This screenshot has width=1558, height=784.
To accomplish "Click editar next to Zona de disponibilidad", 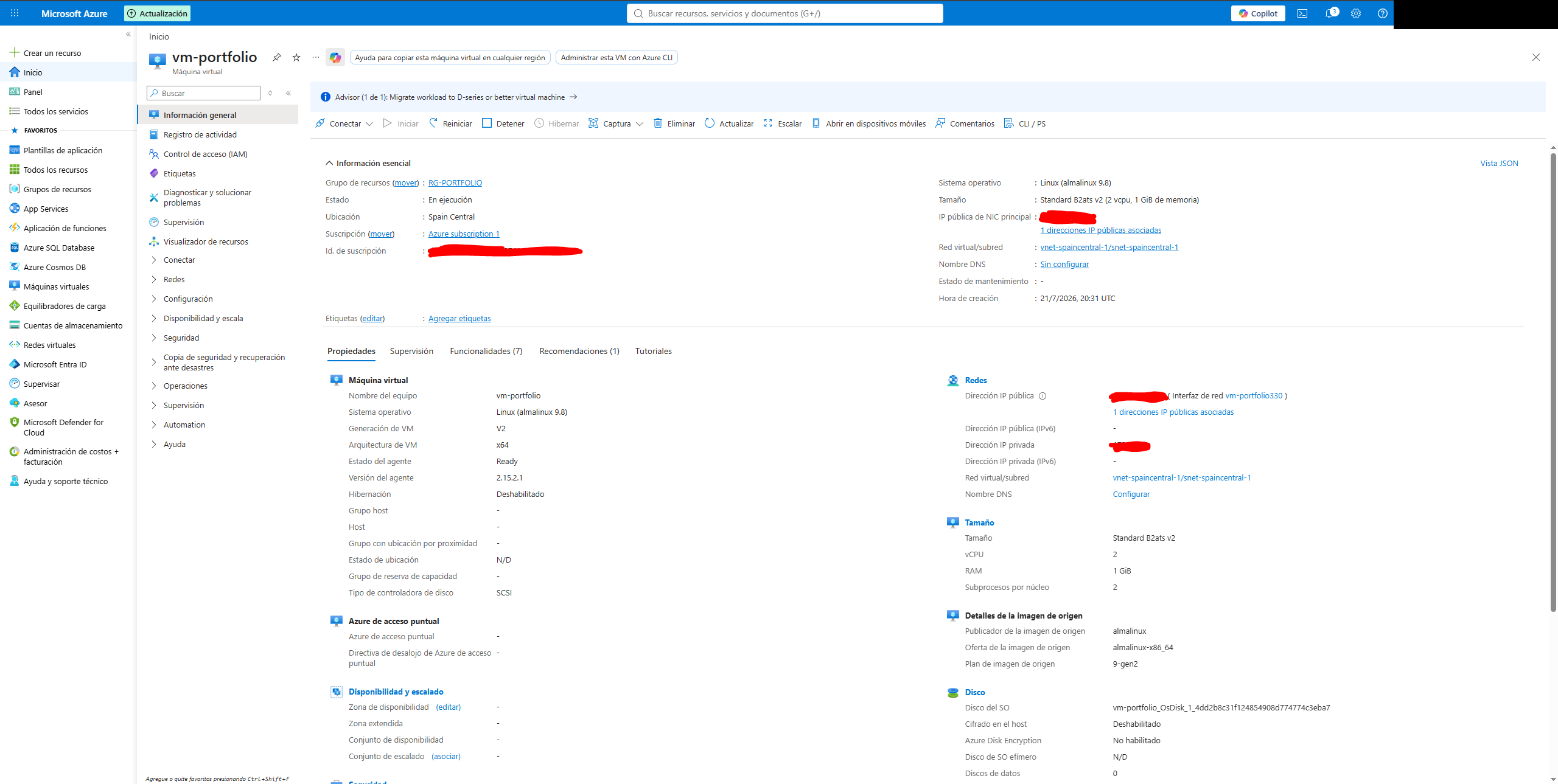I will (449, 707).
